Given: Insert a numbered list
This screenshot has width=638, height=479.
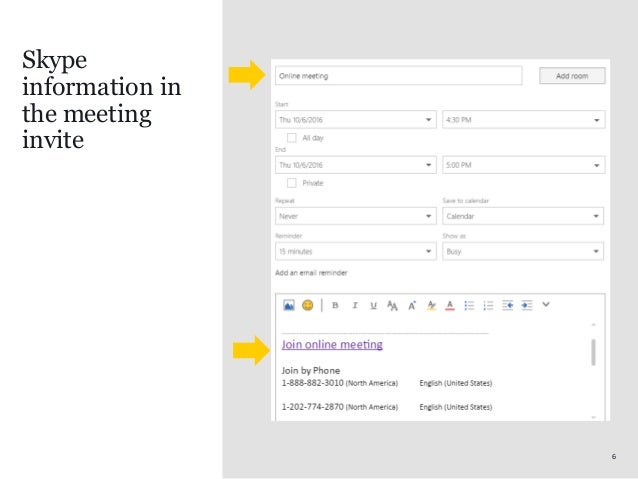Looking at the screenshot, I should click(x=488, y=305).
